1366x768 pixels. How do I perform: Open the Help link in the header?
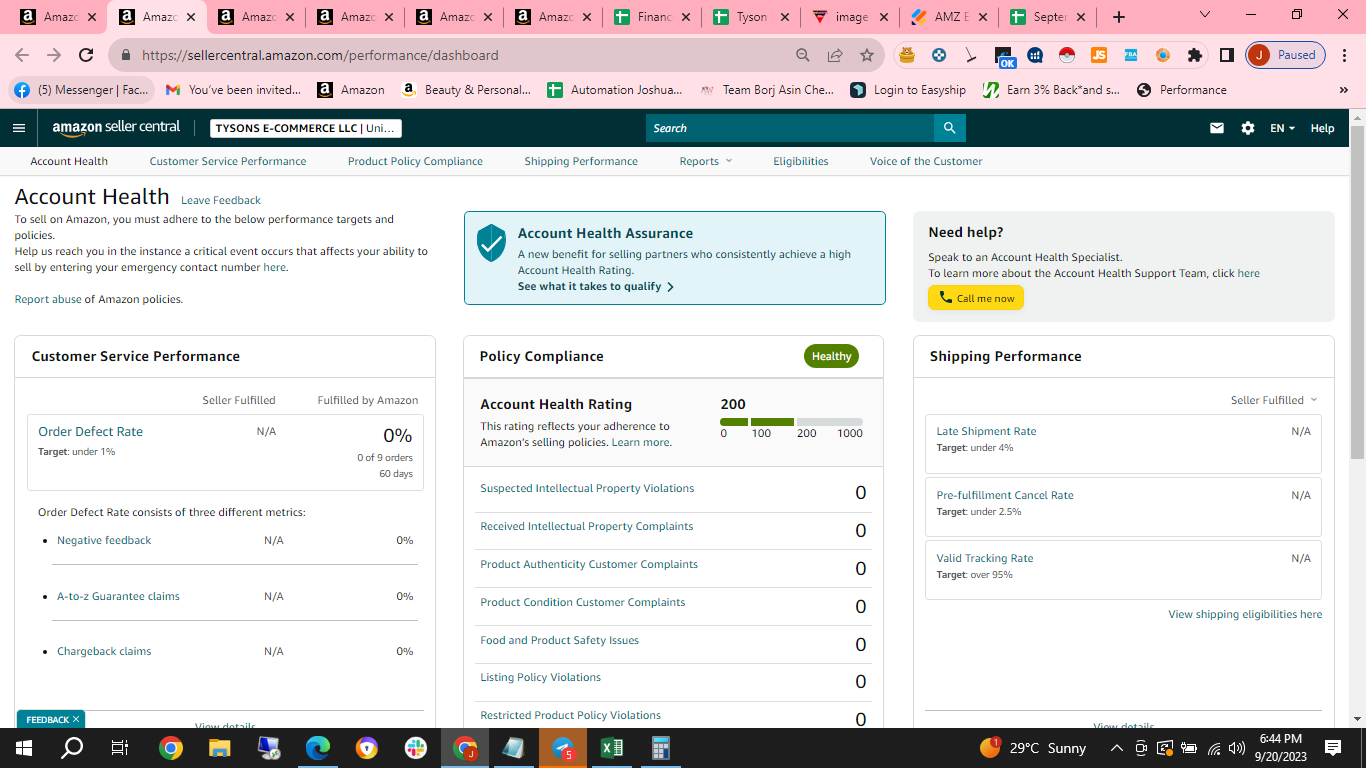click(1322, 128)
